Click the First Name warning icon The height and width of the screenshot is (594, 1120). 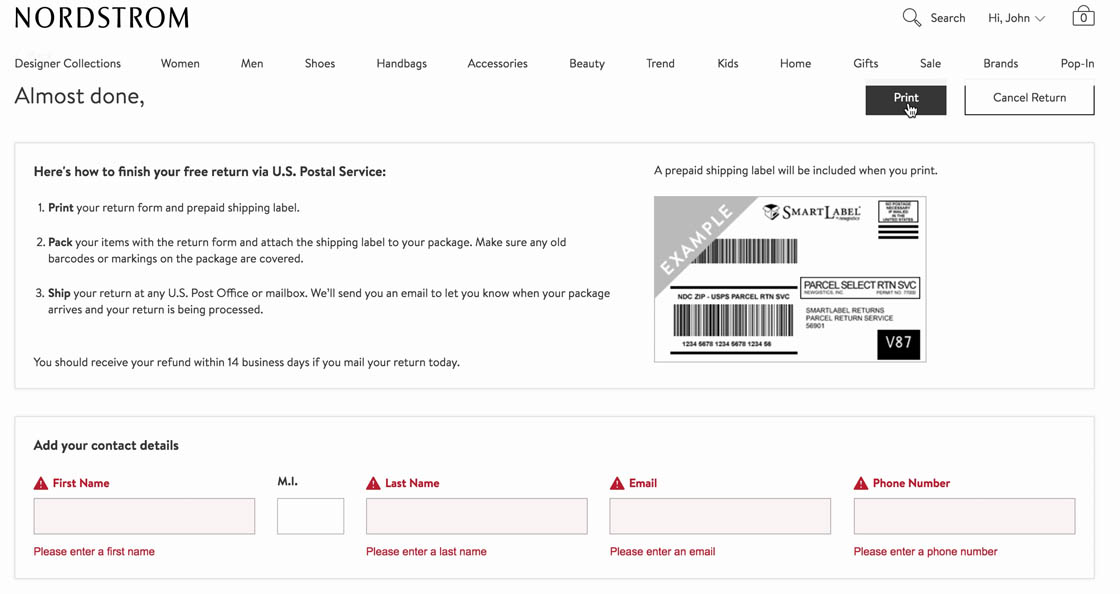point(41,484)
